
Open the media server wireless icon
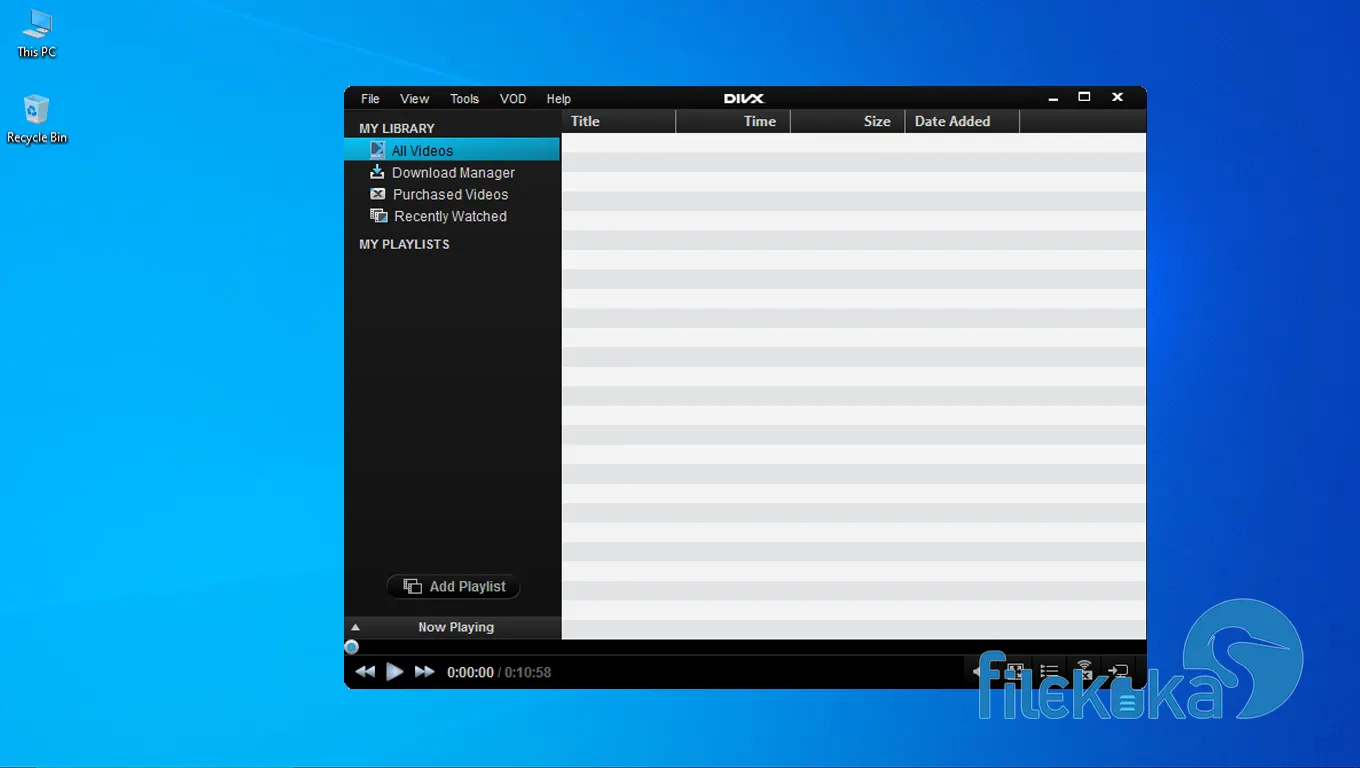[1084, 671]
